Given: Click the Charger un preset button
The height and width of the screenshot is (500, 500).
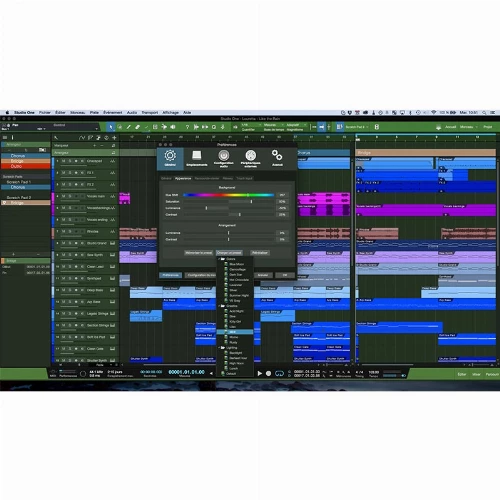Looking at the screenshot, I should (229, 253).
